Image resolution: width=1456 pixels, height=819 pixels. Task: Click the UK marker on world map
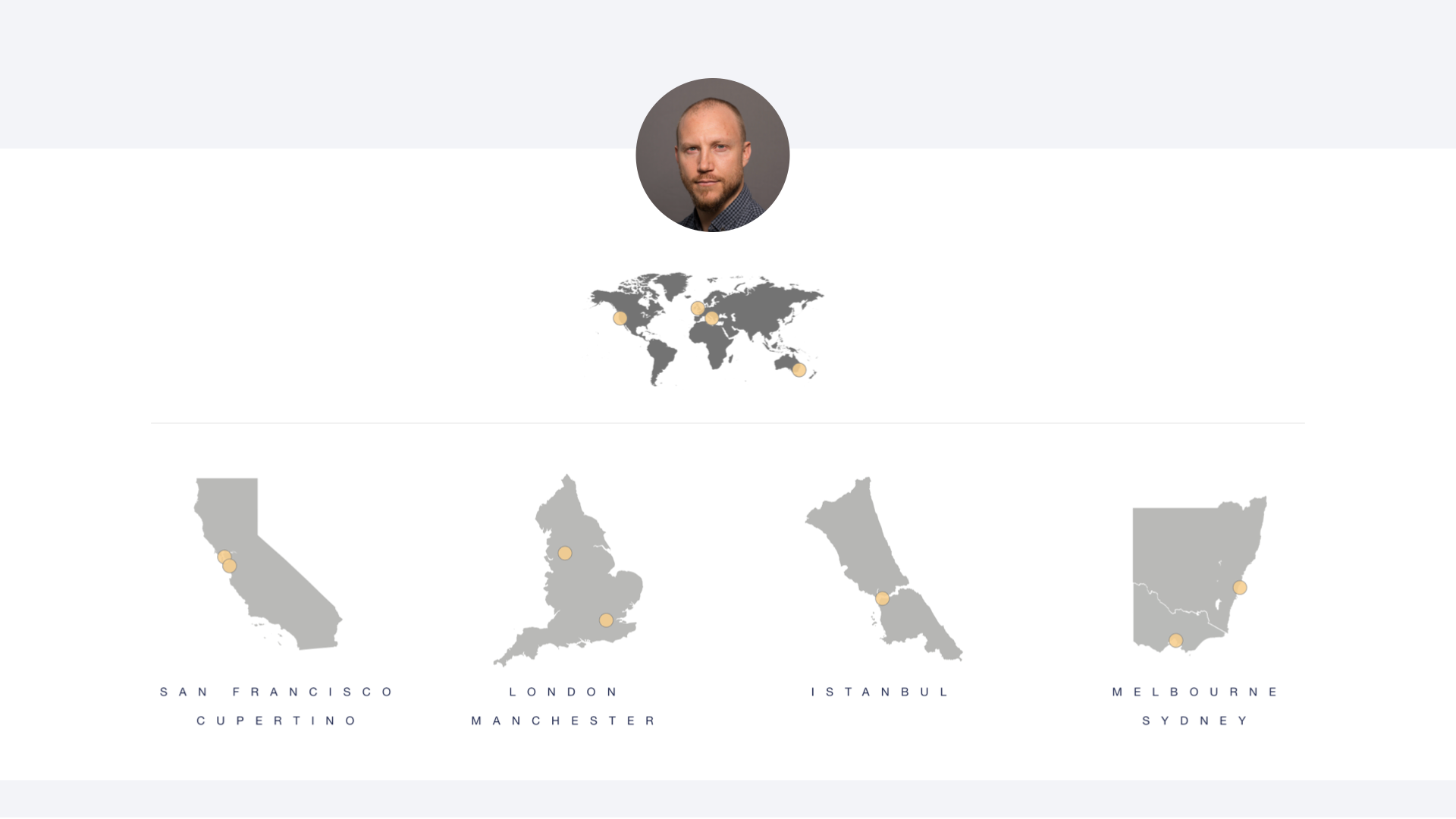click(698, 308)
